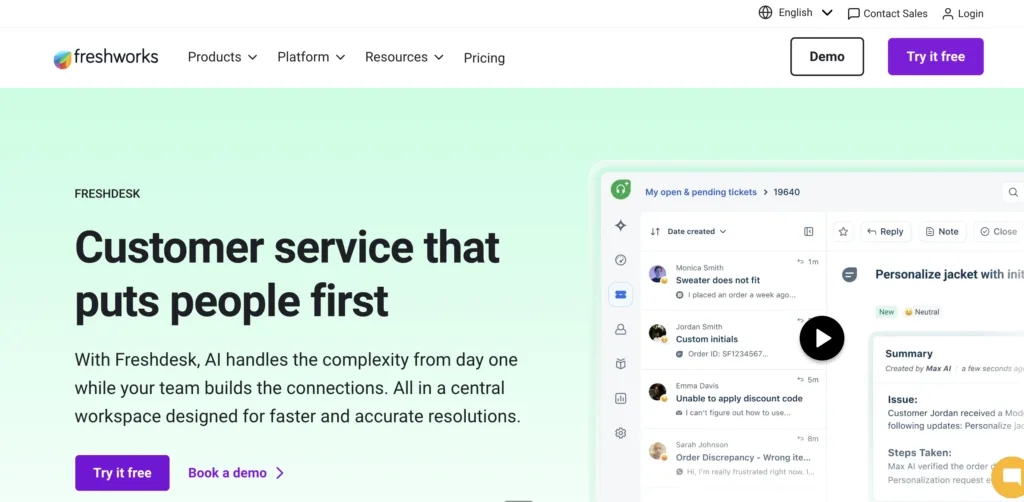Click Contact Sales link

887,14
